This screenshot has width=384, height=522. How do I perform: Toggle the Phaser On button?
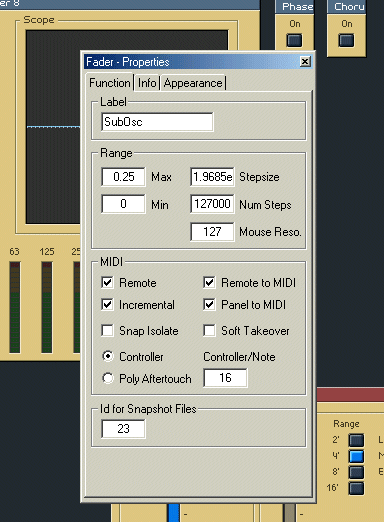[294, 41]
